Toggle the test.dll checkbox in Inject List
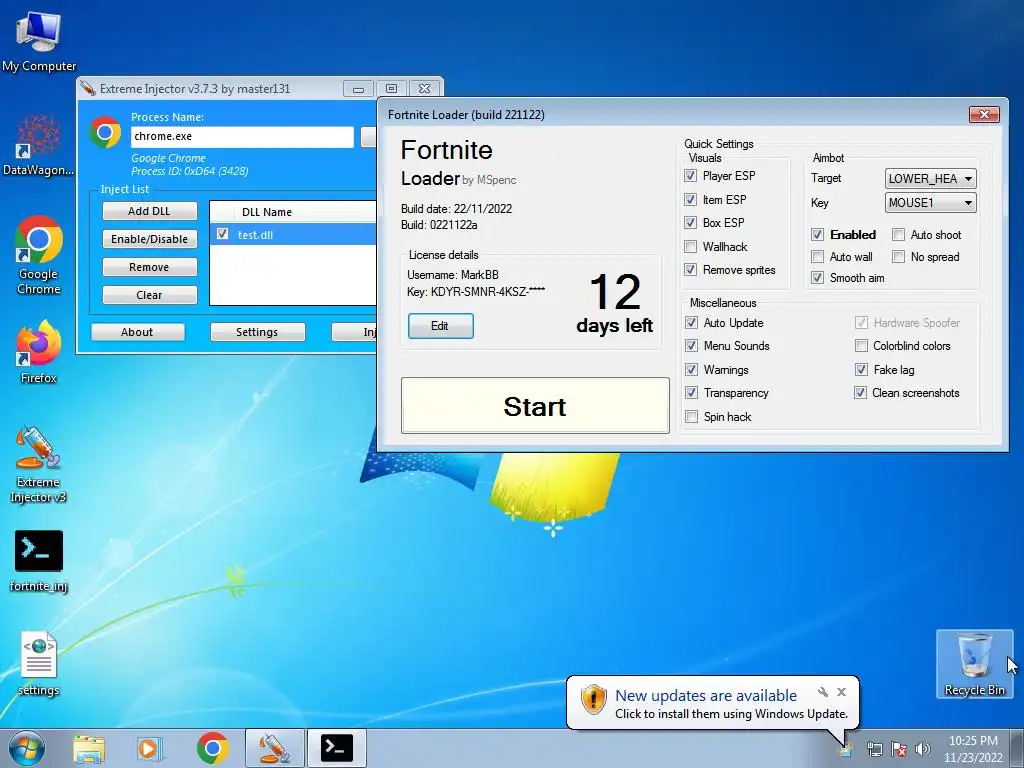This screenshot has height=768, width=1024. (223, 234)
